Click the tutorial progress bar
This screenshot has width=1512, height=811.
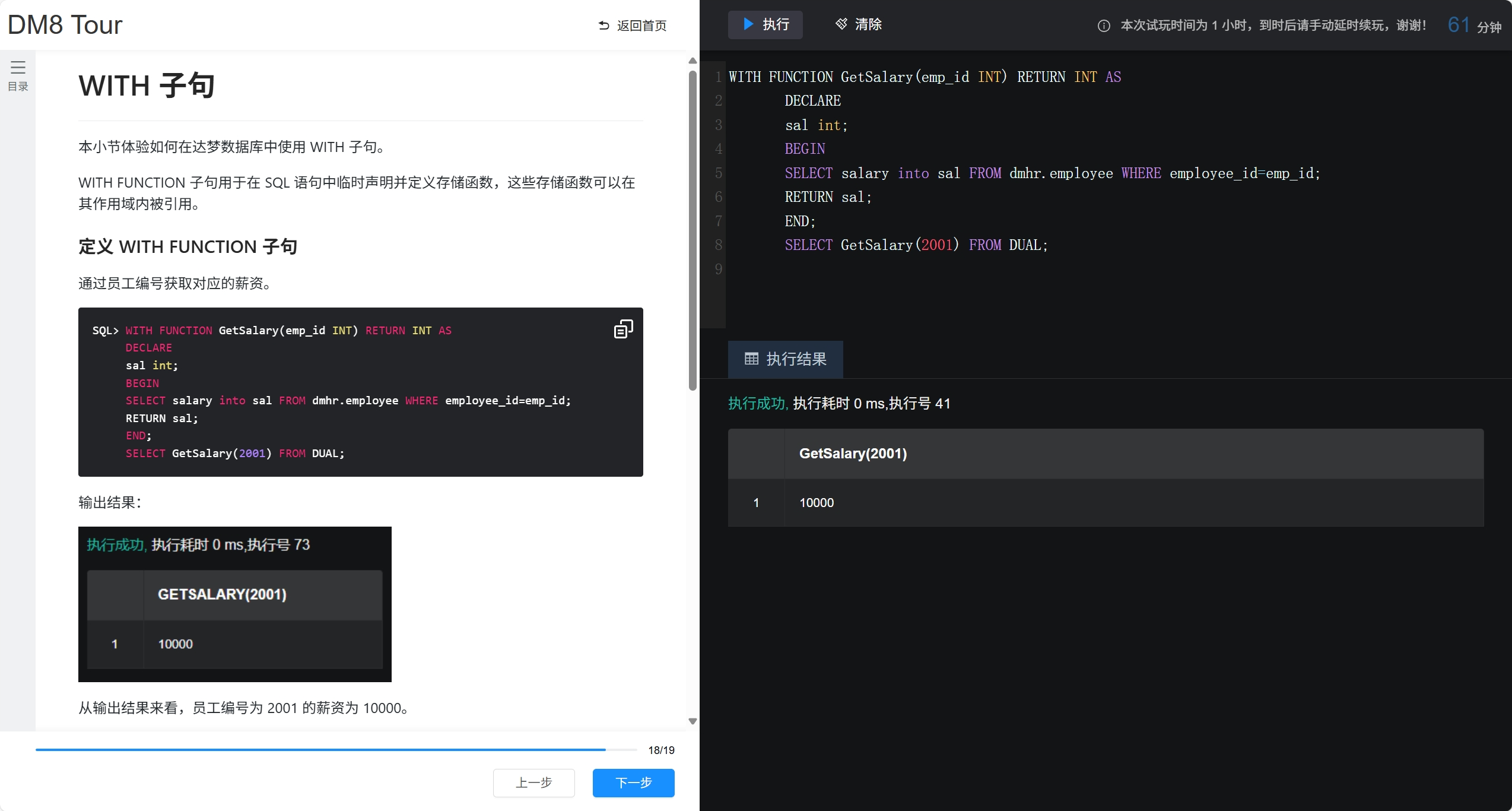pyautogui.click(x=336, y=750)
